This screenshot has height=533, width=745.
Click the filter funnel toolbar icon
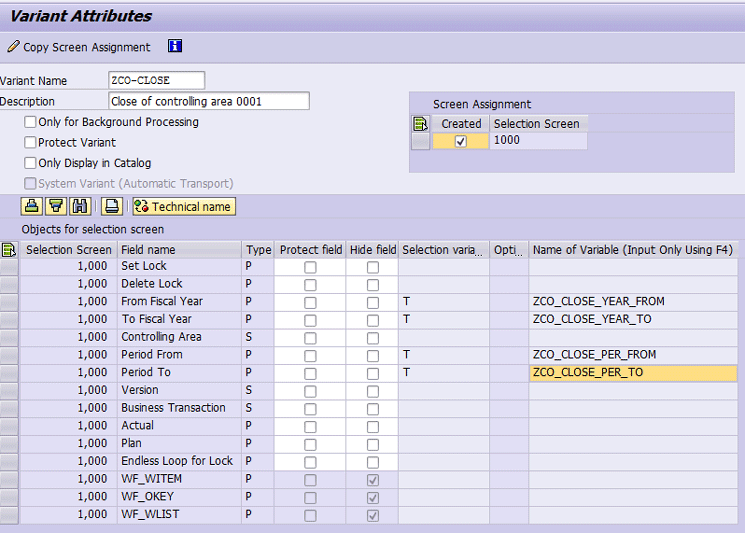tap(56, 206)
